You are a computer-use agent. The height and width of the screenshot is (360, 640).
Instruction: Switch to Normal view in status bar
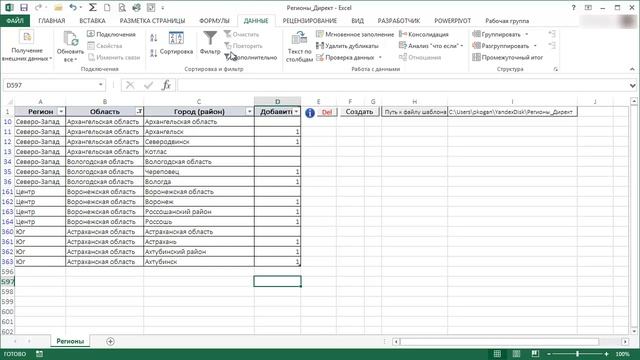coord(497,354)
